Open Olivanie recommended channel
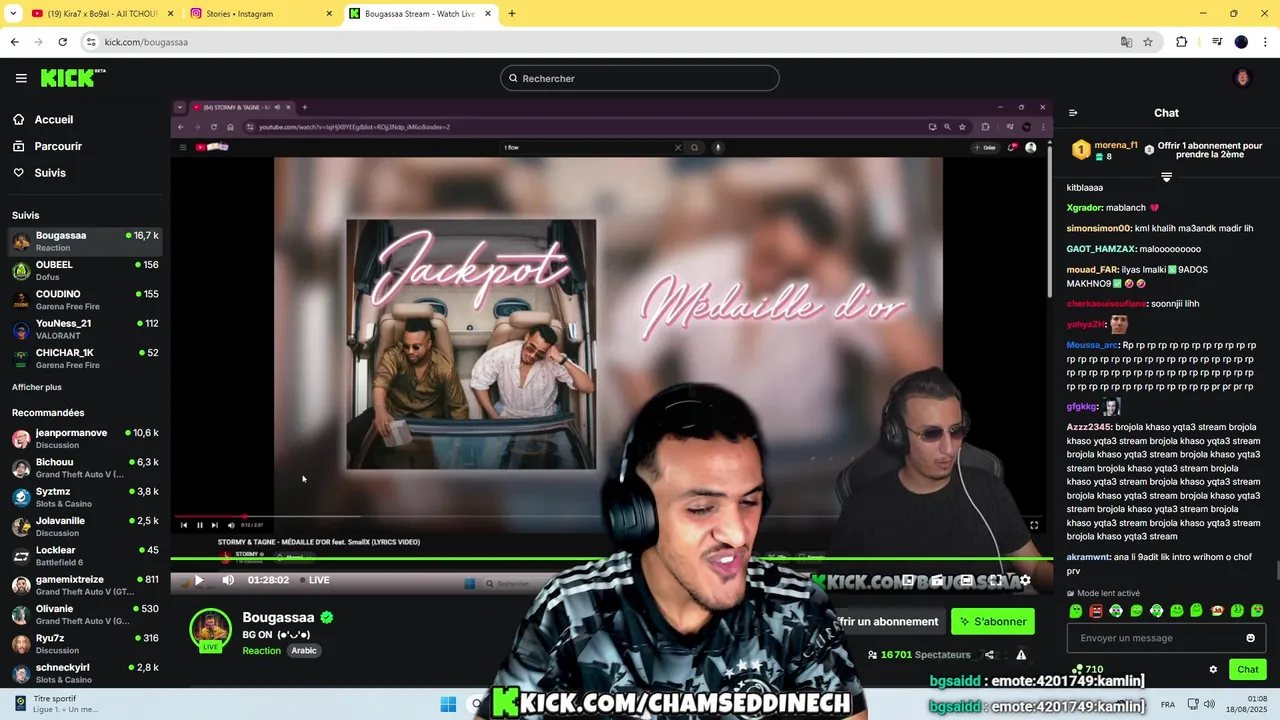 tap(85, 614)
